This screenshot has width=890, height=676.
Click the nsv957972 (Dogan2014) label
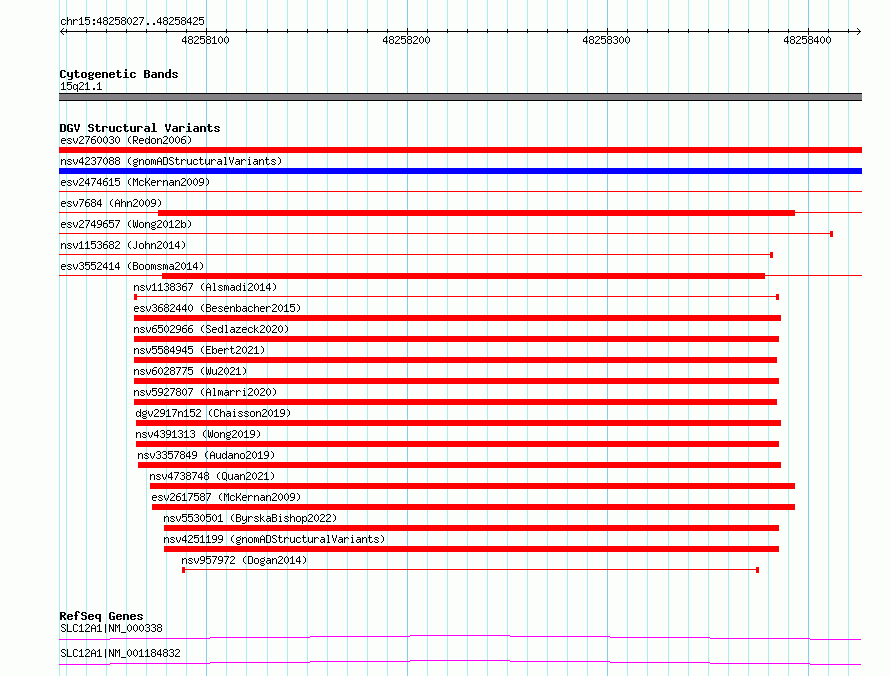[x=244, y=560]
